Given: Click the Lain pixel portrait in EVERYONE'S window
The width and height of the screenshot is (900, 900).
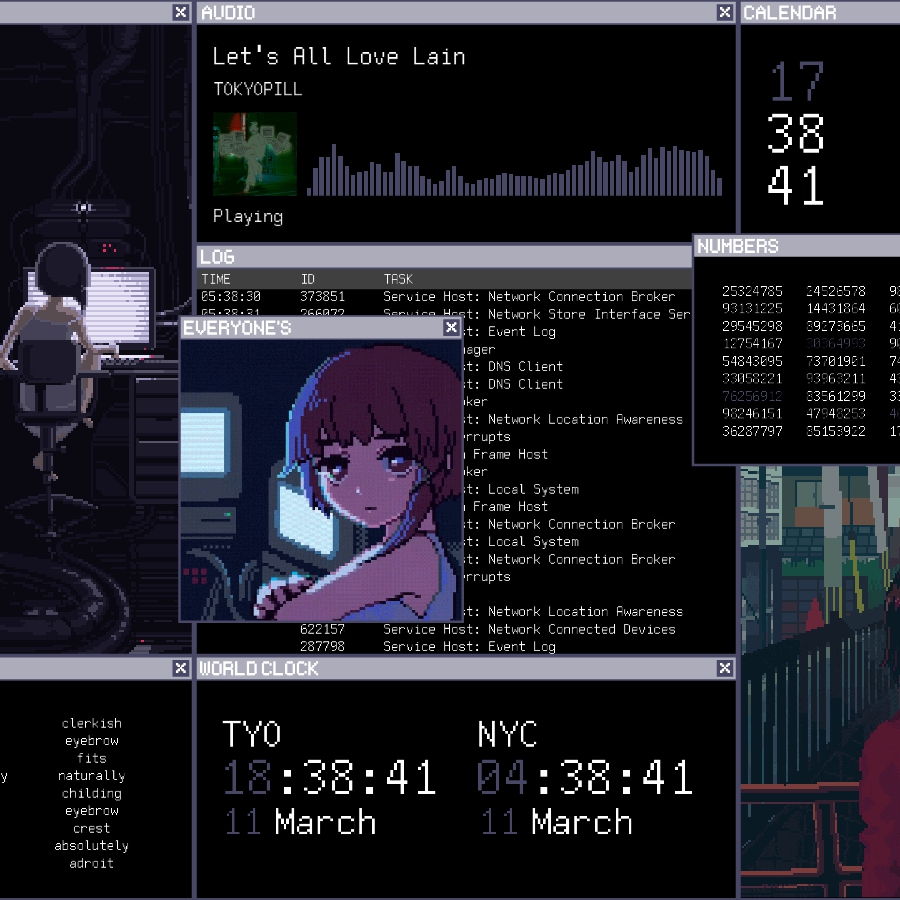Looking at the screenshot, I should 321,480.
